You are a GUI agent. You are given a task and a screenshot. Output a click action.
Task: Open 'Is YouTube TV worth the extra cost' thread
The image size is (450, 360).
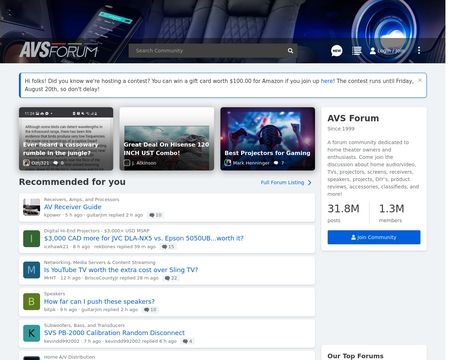point(121,270)
